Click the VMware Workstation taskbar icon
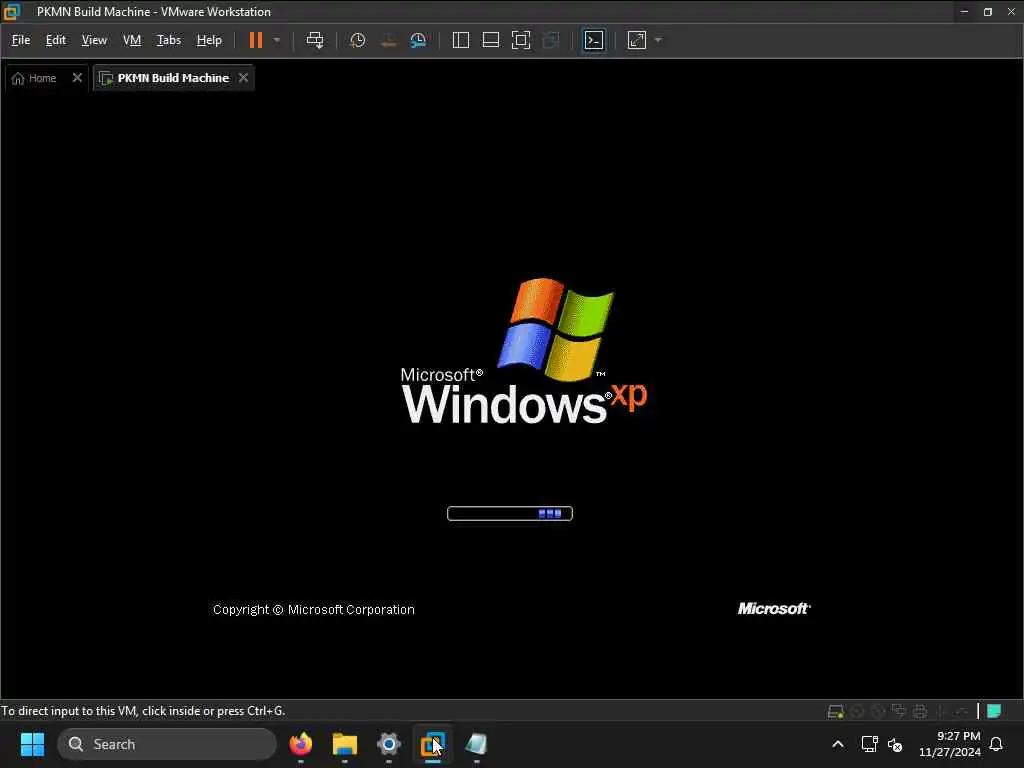The image size is (1024, 768). pyautogui.click(x=432, y=744)
